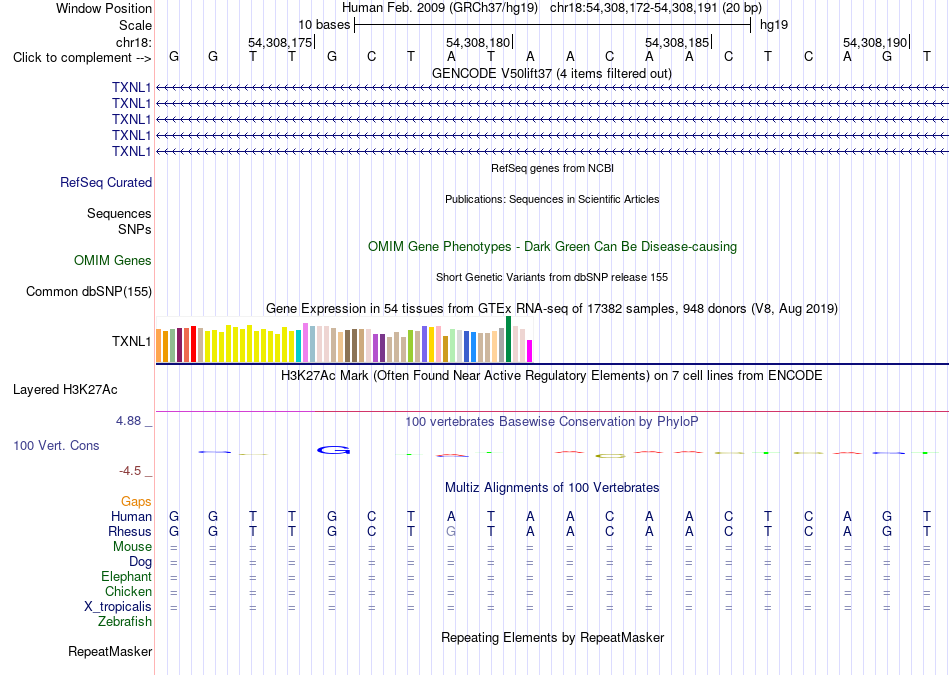Select the Dog alignment row label

141,562
